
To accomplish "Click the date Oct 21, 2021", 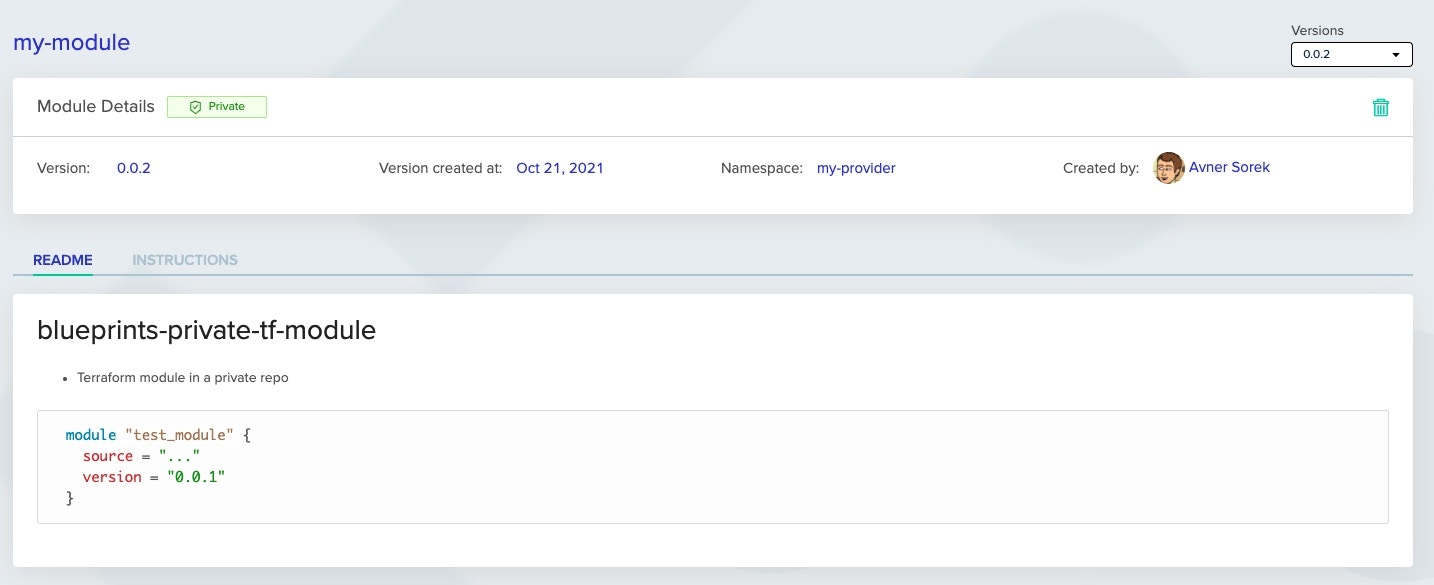I will tap(560, 168).
